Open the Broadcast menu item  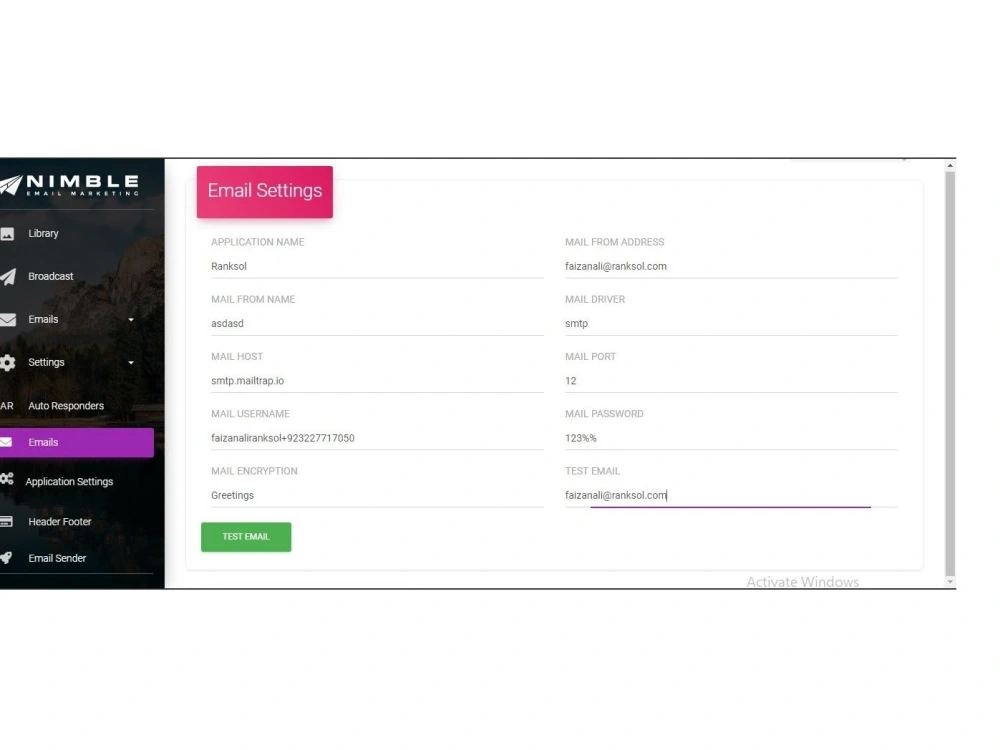click(x=50, y=276)
